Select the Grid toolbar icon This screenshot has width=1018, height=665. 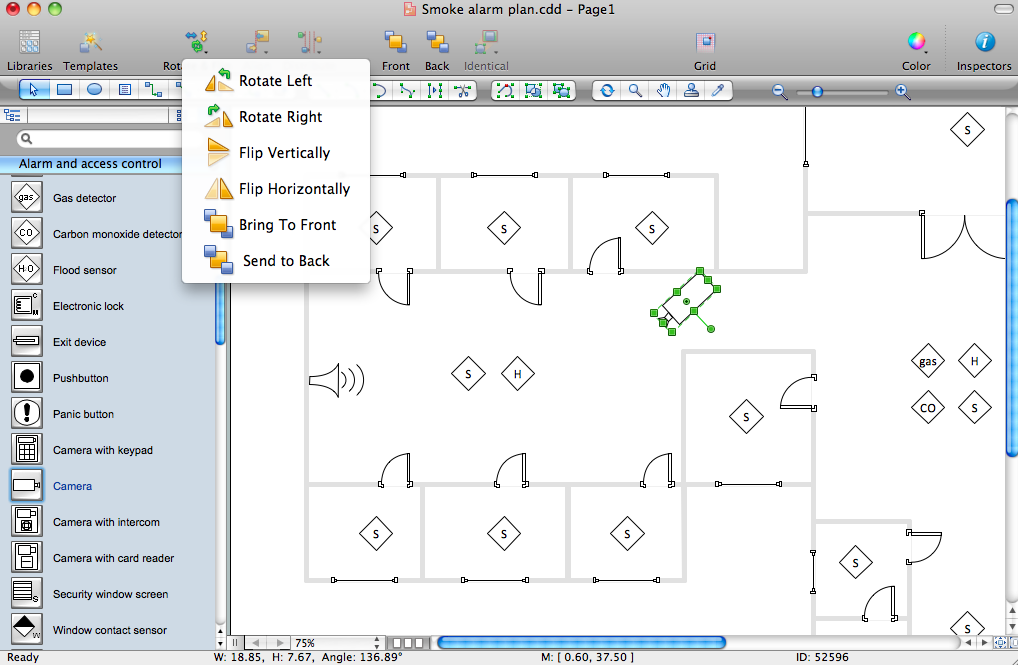704,43
